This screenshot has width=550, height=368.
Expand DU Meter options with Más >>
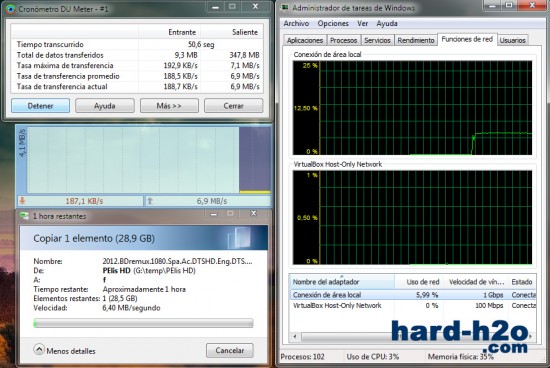(x=169, y=106)
